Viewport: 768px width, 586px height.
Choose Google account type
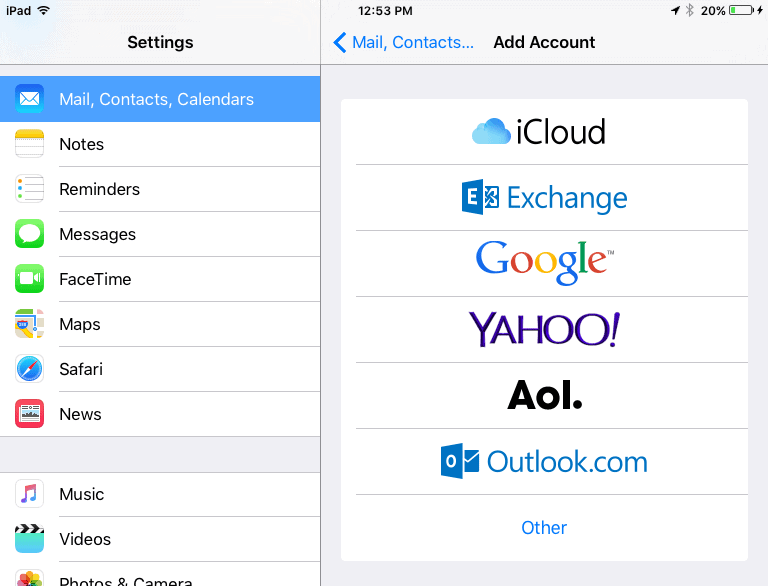[x=544, y=263]
